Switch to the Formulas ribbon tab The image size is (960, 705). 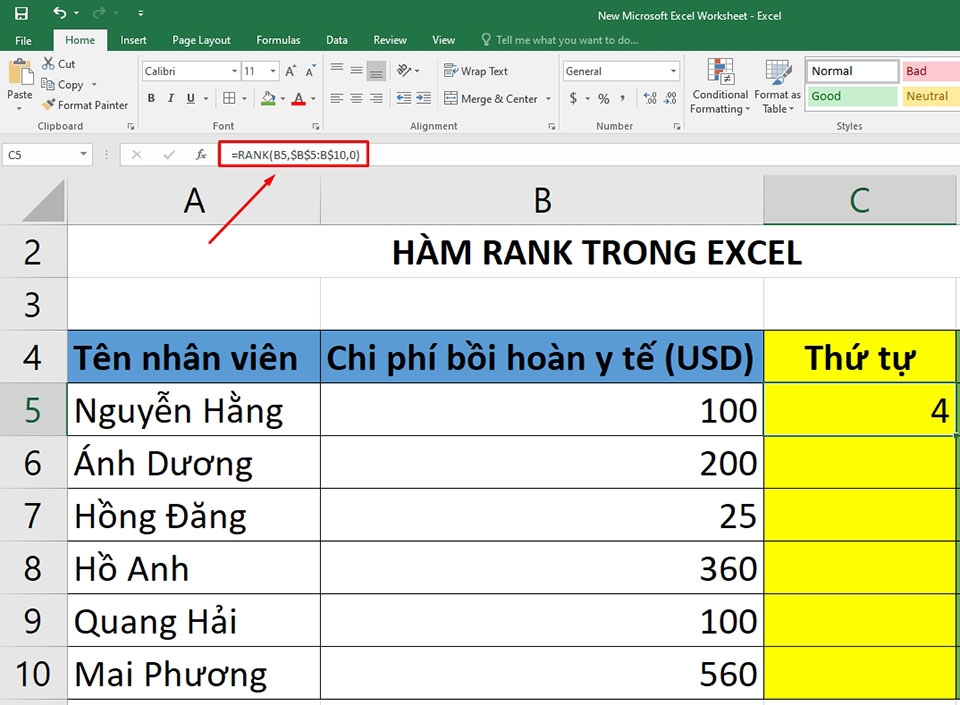pos(278,40)
